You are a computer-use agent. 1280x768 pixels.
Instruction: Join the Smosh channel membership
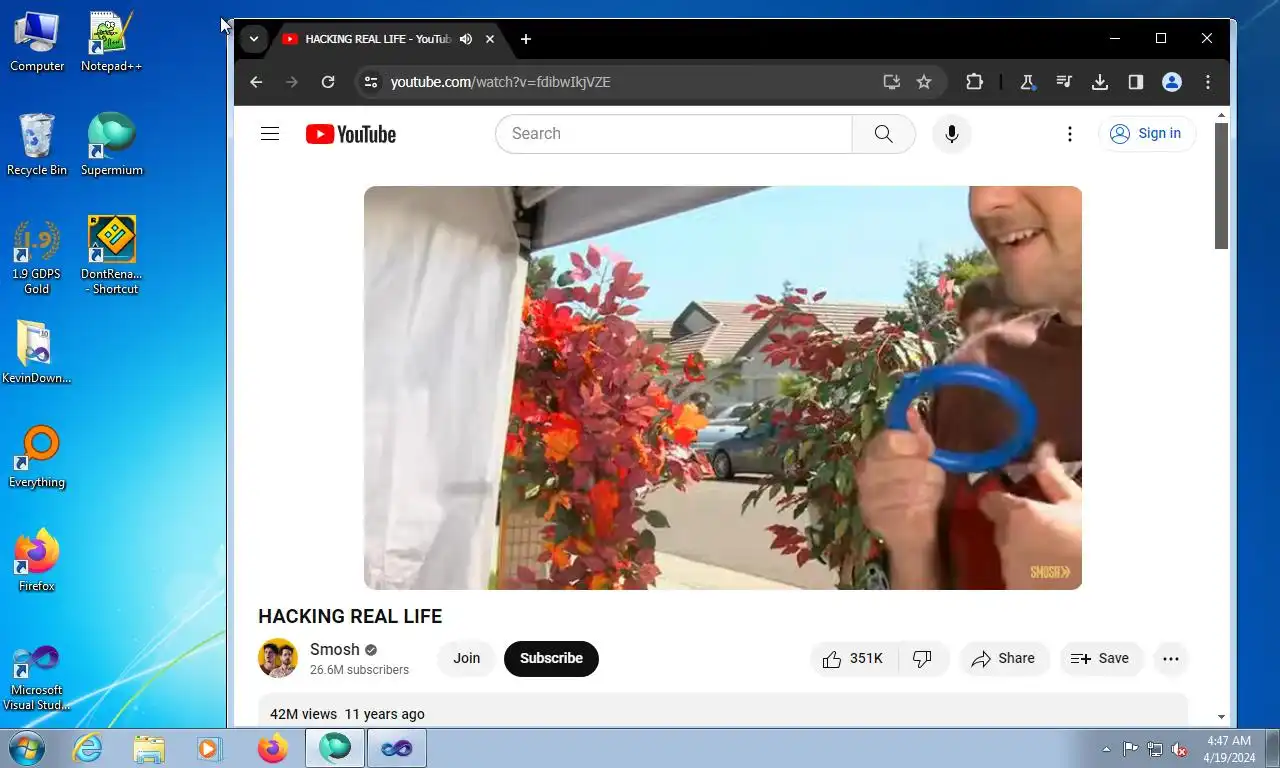(x=466, y=658)
